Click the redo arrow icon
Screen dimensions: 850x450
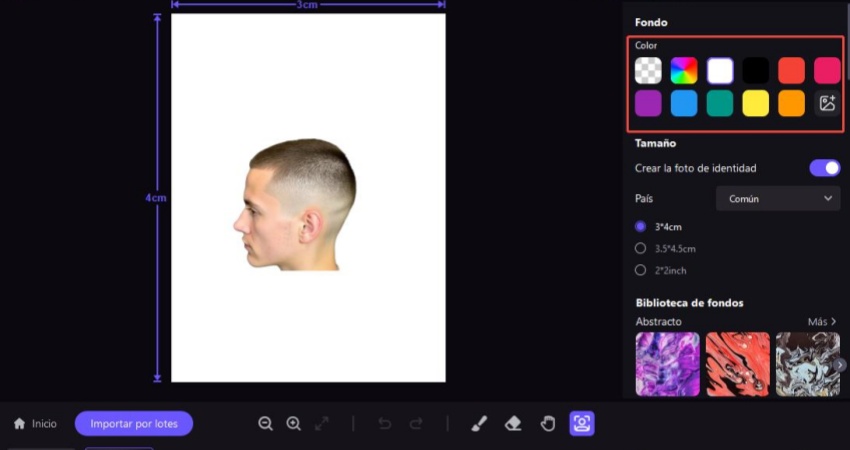tap(416, 424)
